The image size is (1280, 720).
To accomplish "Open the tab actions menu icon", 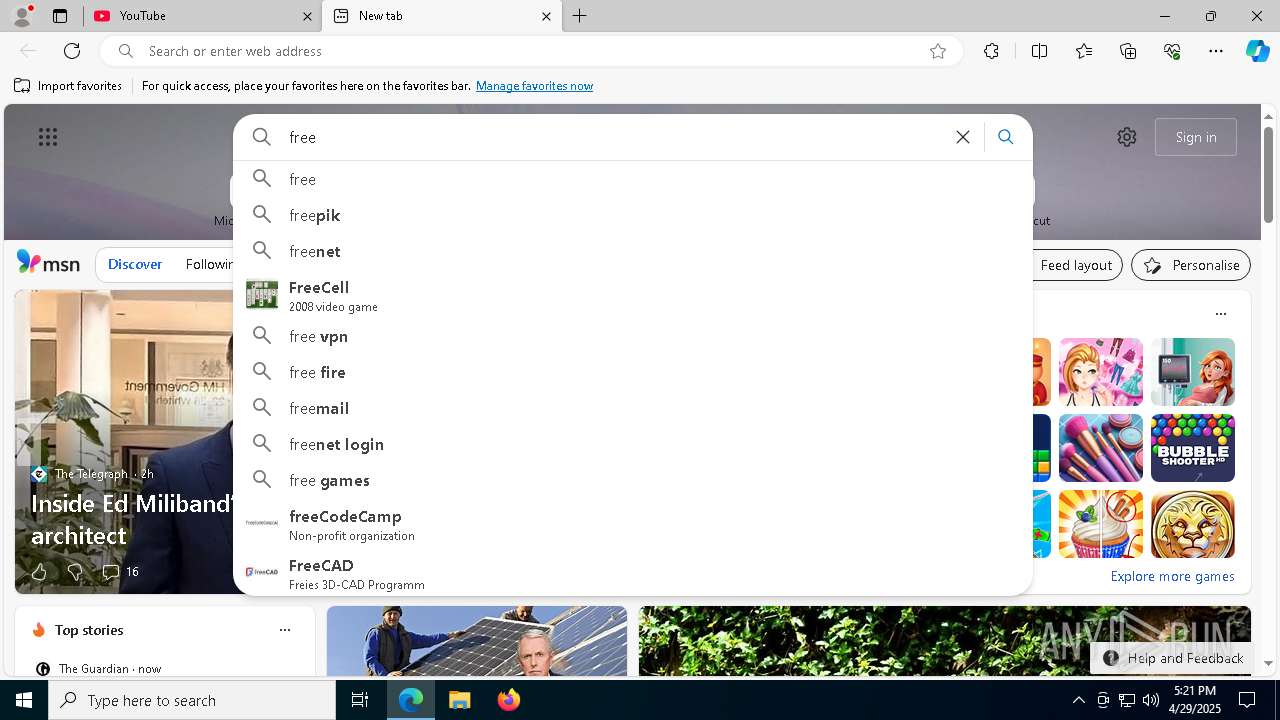I will click(60, 16).
